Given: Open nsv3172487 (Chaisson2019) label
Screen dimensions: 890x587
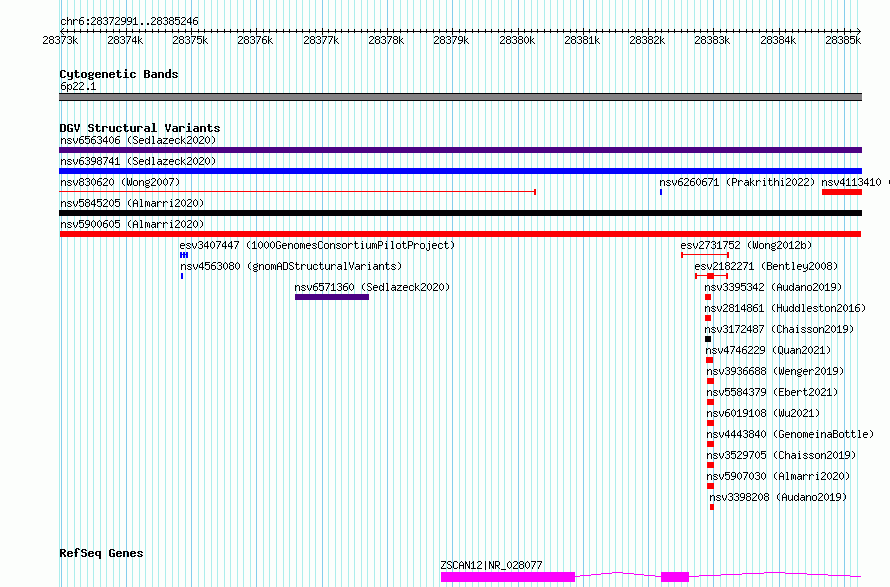Looking at the screenshot, I should pos(779,329).
